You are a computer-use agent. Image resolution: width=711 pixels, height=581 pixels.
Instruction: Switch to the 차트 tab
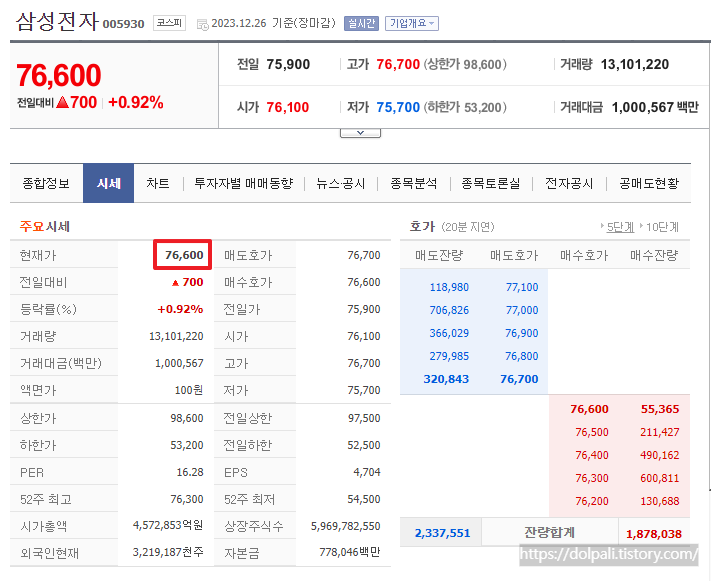tap(158, 183)
